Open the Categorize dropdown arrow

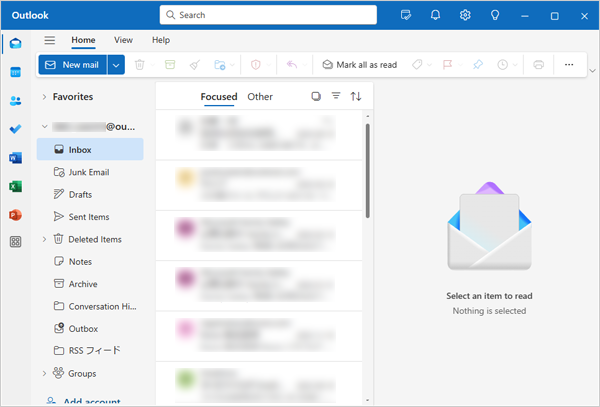coord(429,65)
